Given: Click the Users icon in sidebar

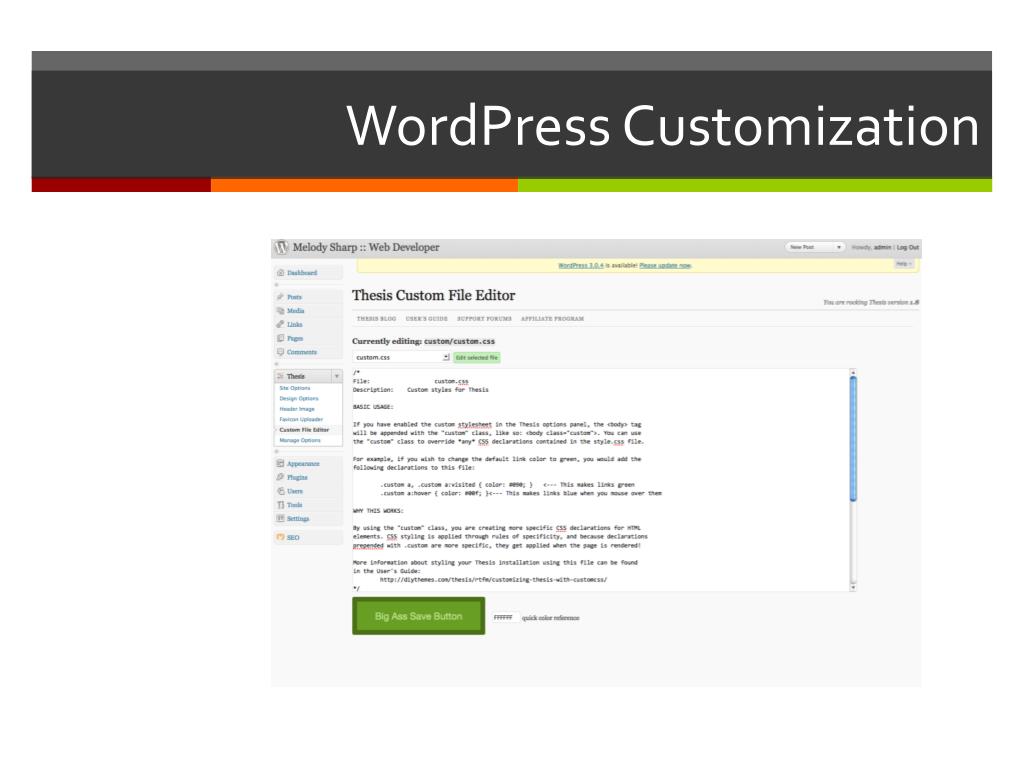Looking at the screenshot, I should point(280,491).
